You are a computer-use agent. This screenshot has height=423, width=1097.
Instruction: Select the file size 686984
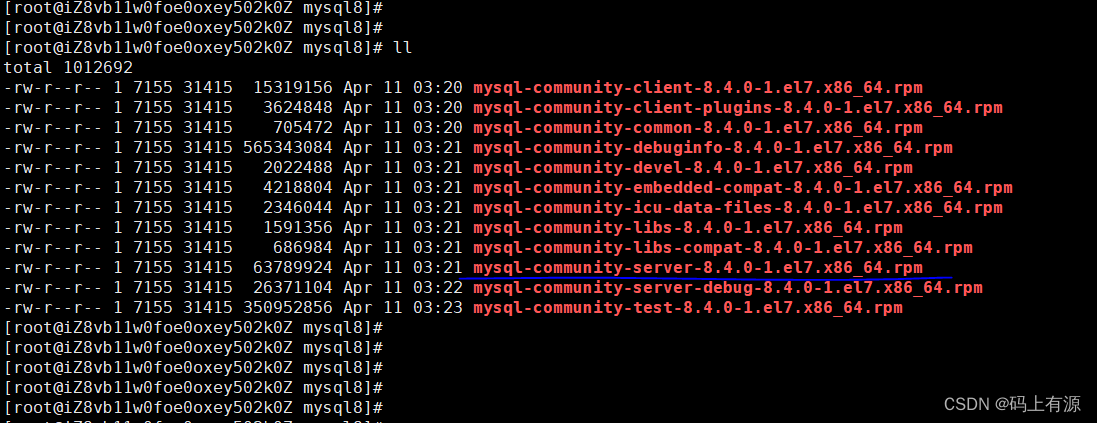click(303, 248)
